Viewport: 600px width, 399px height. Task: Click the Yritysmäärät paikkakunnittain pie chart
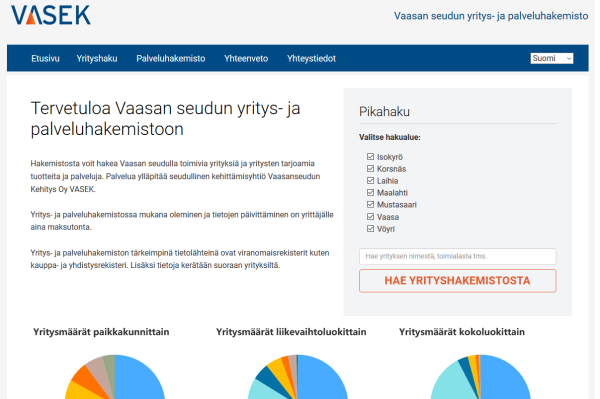point(114,377)
